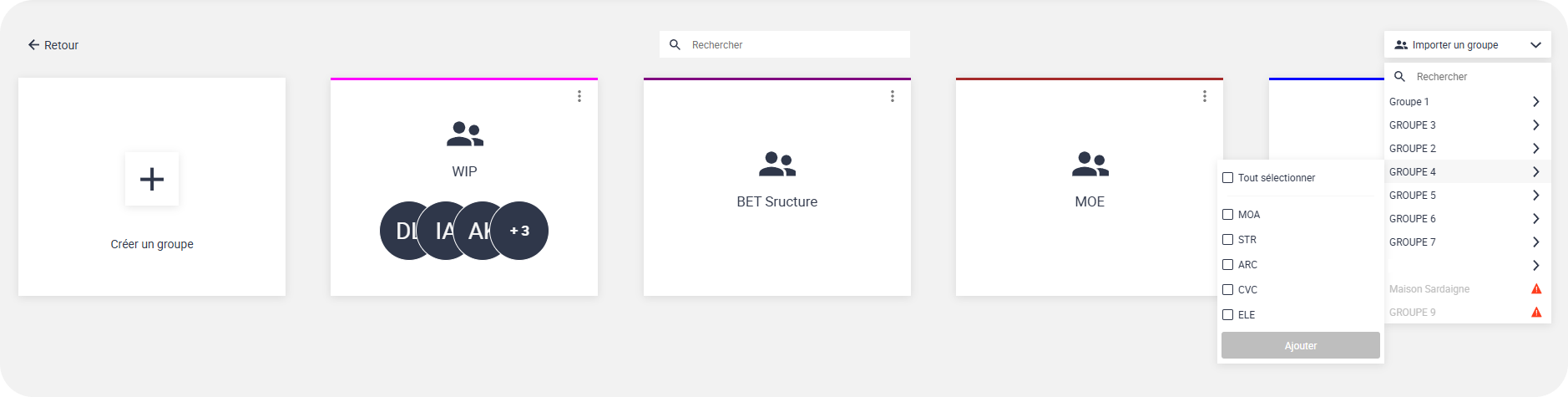Image resolution: width=1568 pixels, height=397 pixels.
Task: Select the ELE checkbox
Action: pyautogui.click(x=1228, y=315)
